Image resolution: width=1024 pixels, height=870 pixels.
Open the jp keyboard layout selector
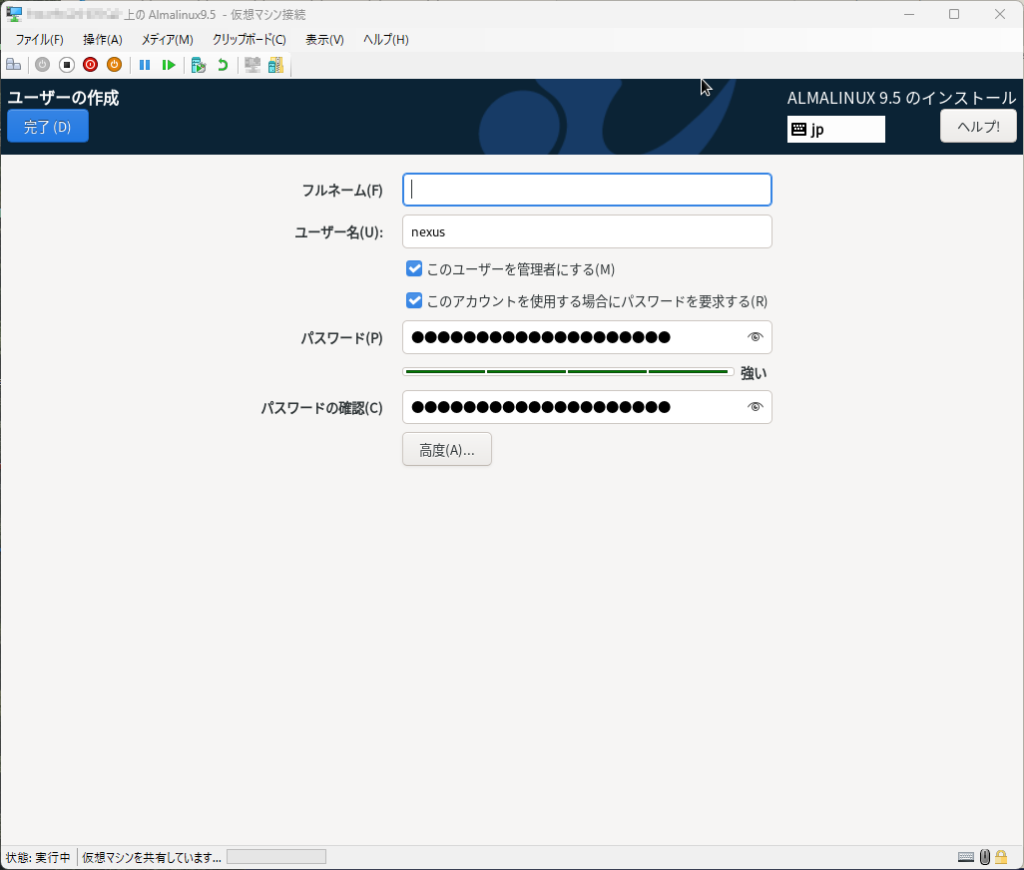pyautogui.click(x=836, y=129)
